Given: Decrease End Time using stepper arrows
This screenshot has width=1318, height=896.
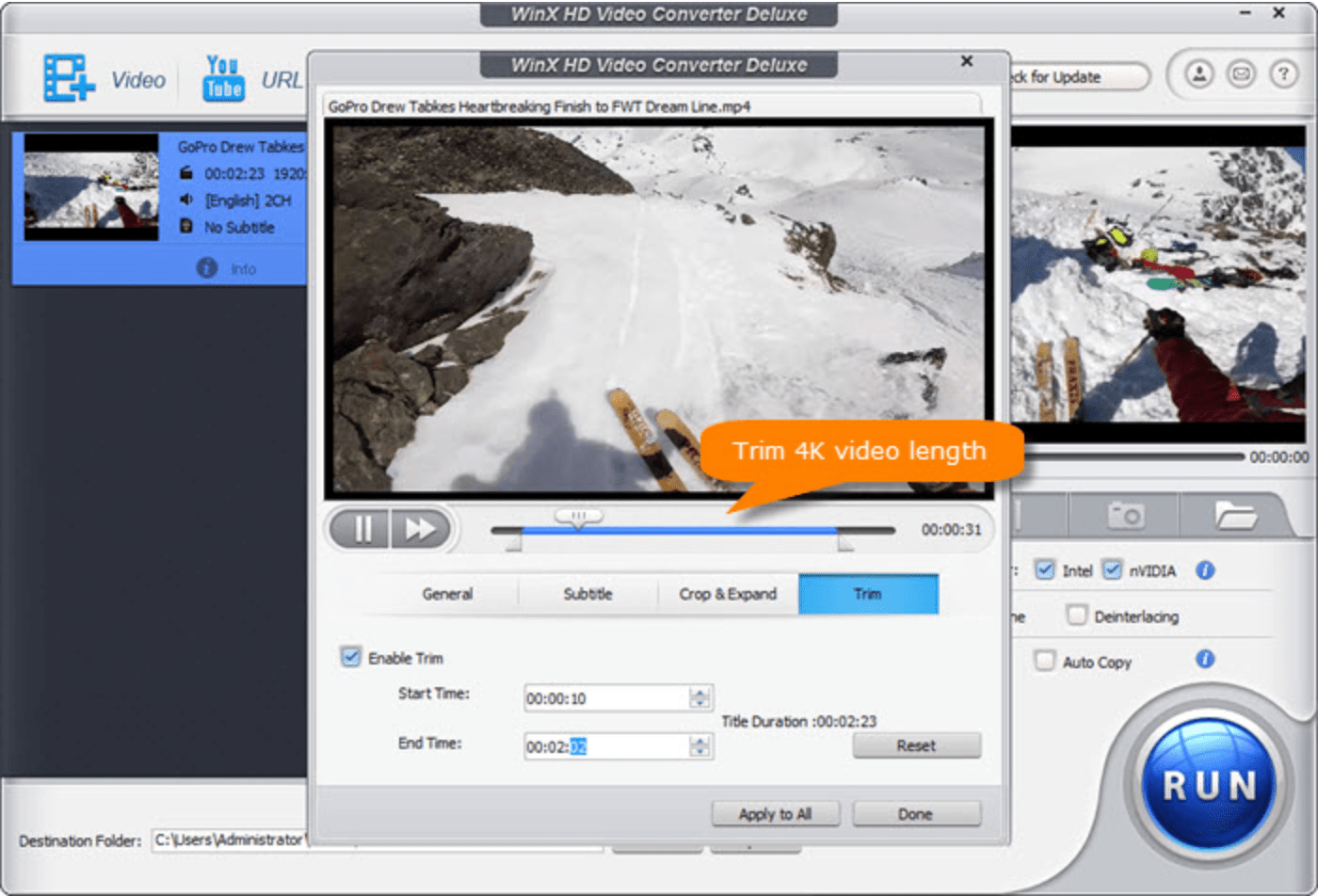Looking at the screenshot, I should click(700, 751).
